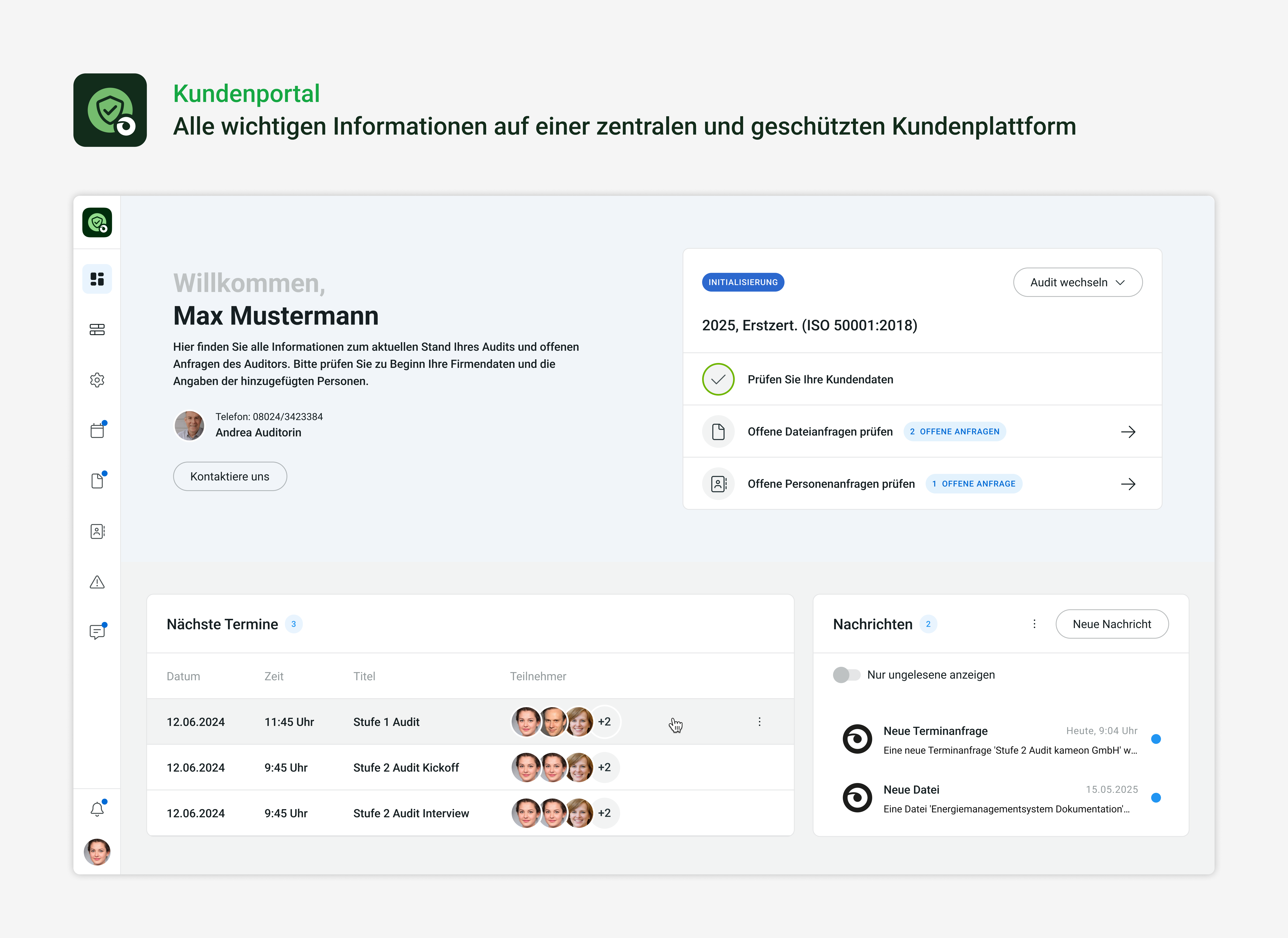
Task: Click the settings gear sidebar icon
Action: 97,380
